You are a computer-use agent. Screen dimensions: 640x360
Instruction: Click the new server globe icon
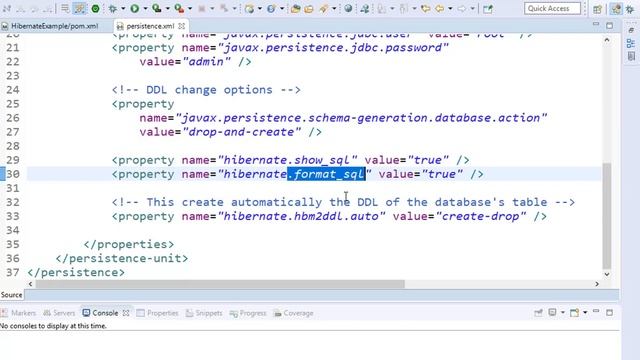[x=249, y=9]
